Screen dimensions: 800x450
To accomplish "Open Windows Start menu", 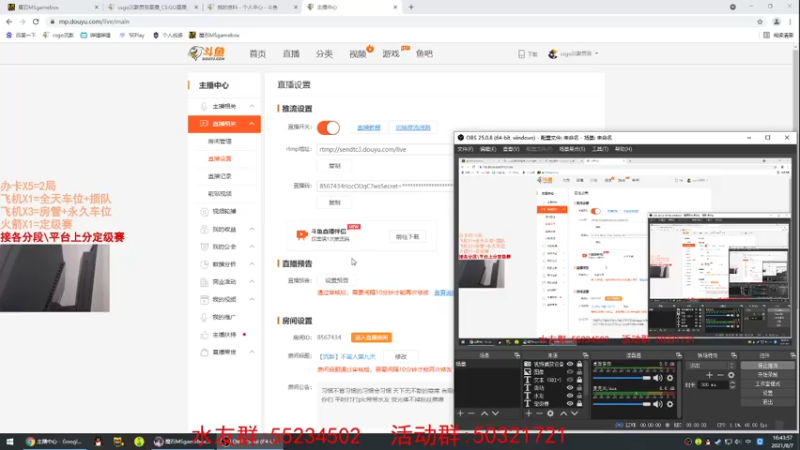I will tap(9, 441).
